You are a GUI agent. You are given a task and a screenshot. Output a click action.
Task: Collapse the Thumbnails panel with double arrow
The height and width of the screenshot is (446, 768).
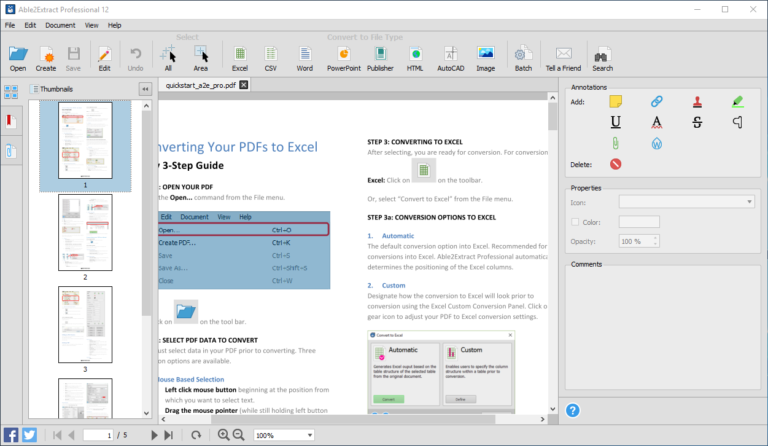tap(145, 89)
